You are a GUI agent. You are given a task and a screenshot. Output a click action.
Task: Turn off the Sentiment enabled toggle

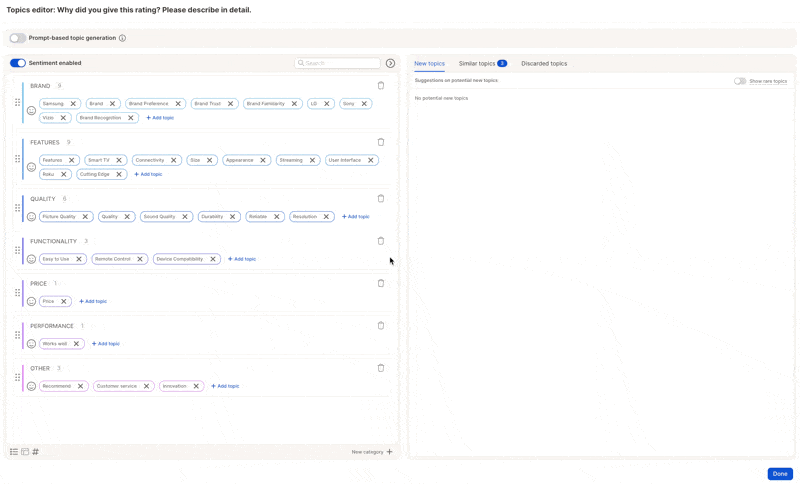18,63
